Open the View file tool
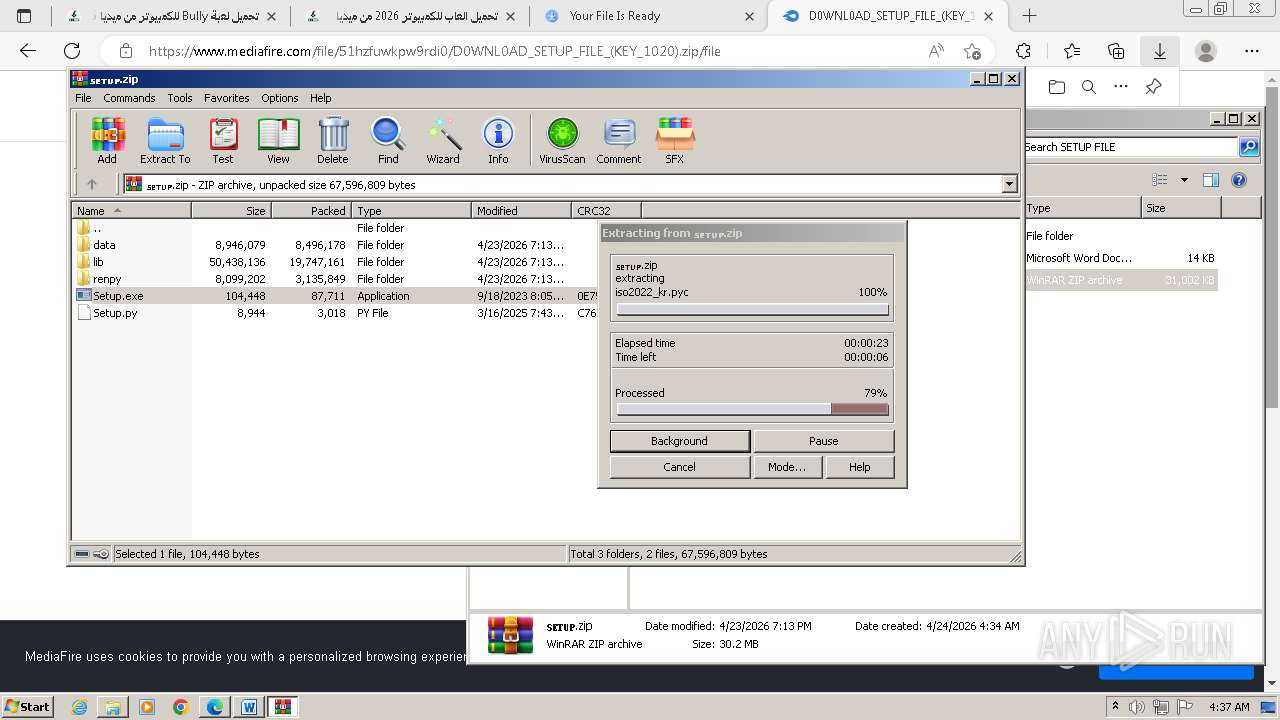Viewport: 1280px width, 720px height. pos(278,140)
